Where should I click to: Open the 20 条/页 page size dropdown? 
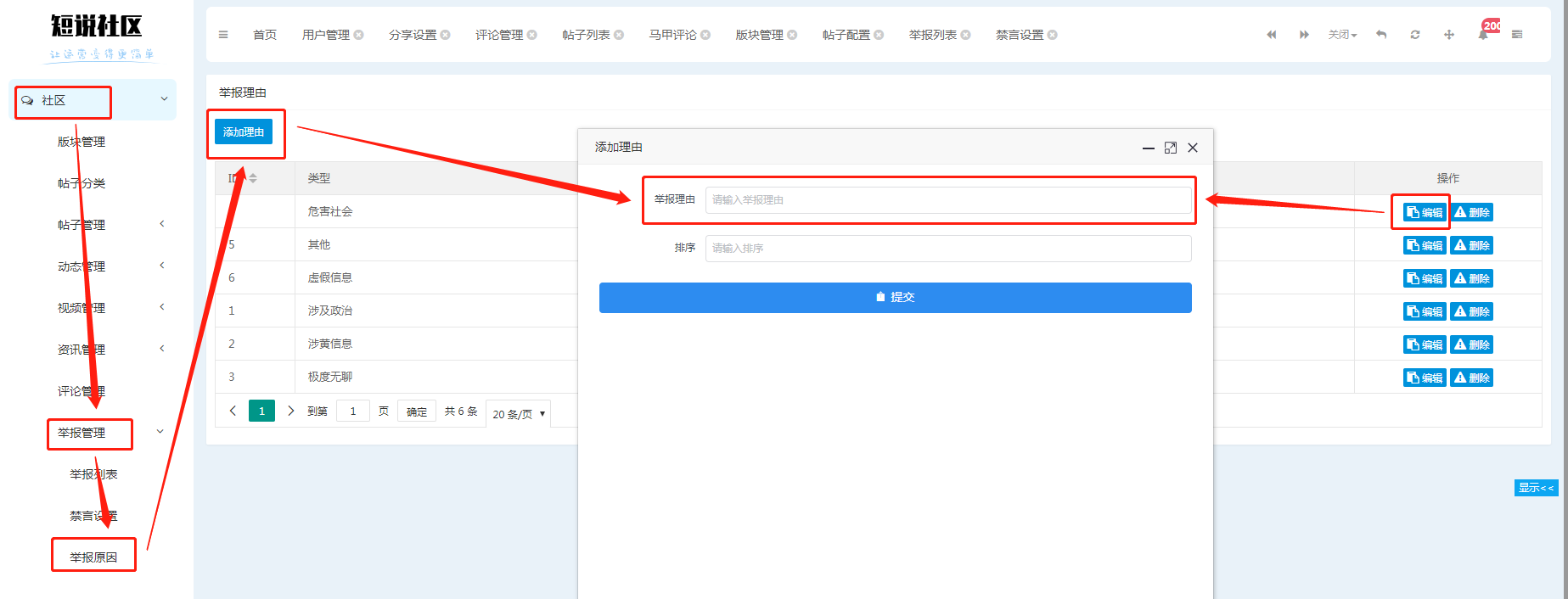518,414
